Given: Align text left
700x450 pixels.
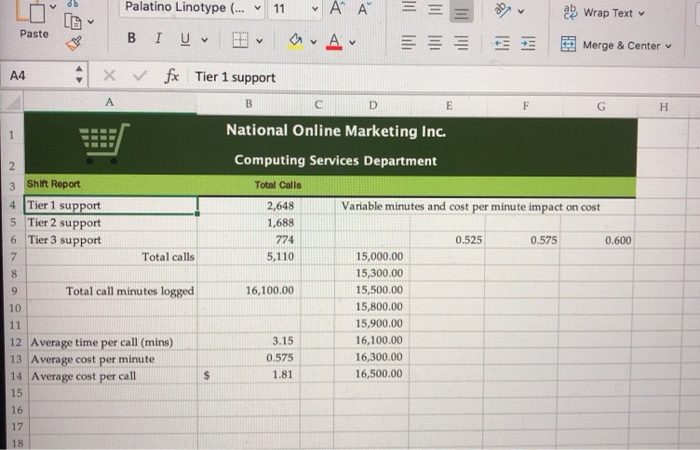Looking at the screenshot, I should 408,42.
